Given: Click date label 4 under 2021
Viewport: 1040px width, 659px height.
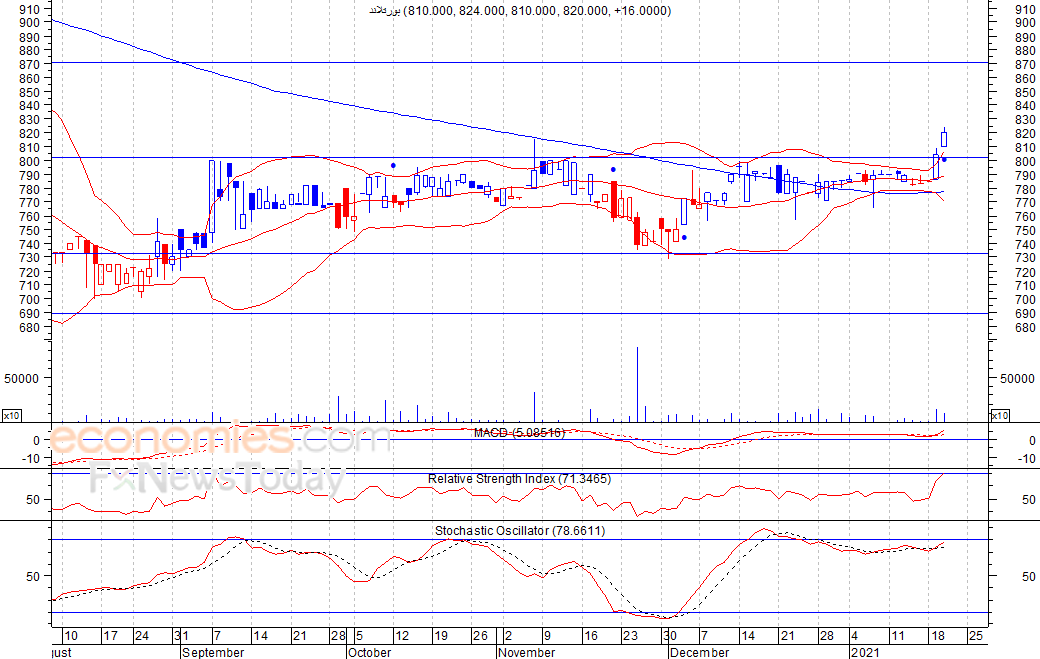Looking at the screenshot, I should pos(855,636).
